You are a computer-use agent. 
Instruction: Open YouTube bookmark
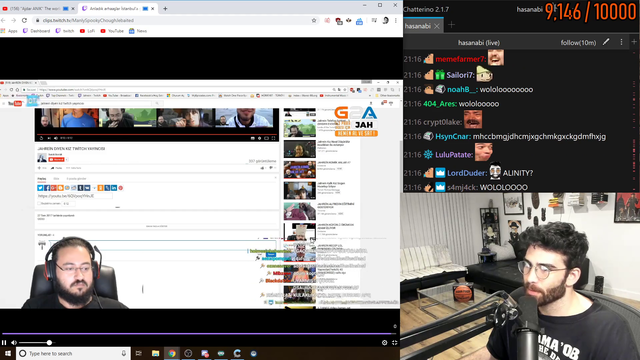point(112,31)
